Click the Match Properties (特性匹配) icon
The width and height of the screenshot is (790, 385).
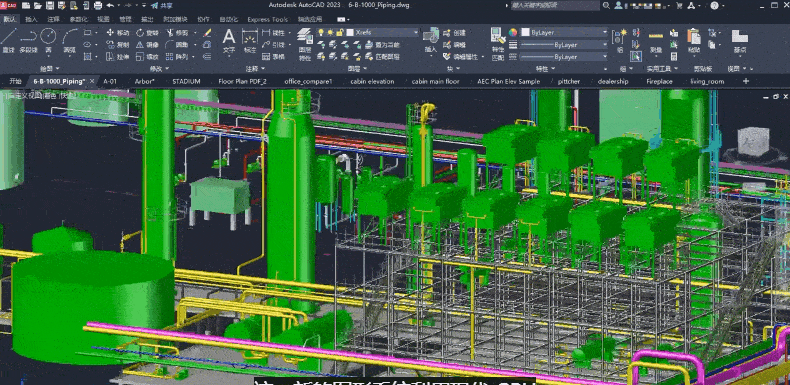tap(498, 44)
